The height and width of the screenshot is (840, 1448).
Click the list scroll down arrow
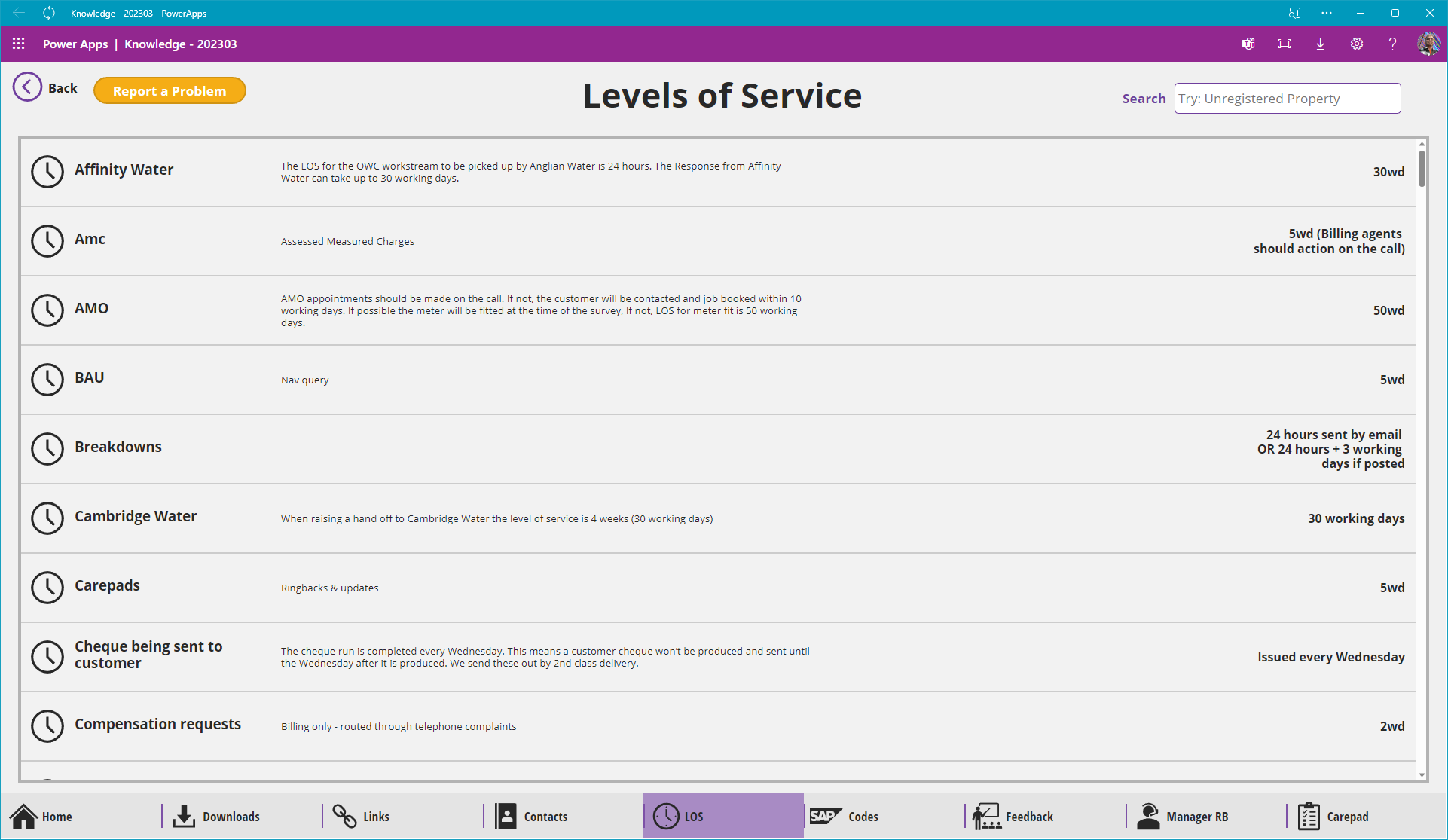tap(1422, 774)
